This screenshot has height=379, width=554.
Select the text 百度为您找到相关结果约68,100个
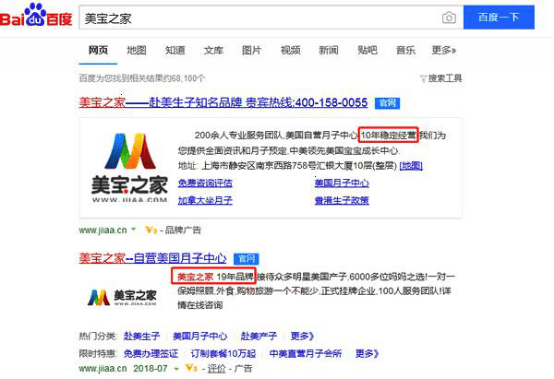point(142,78)
